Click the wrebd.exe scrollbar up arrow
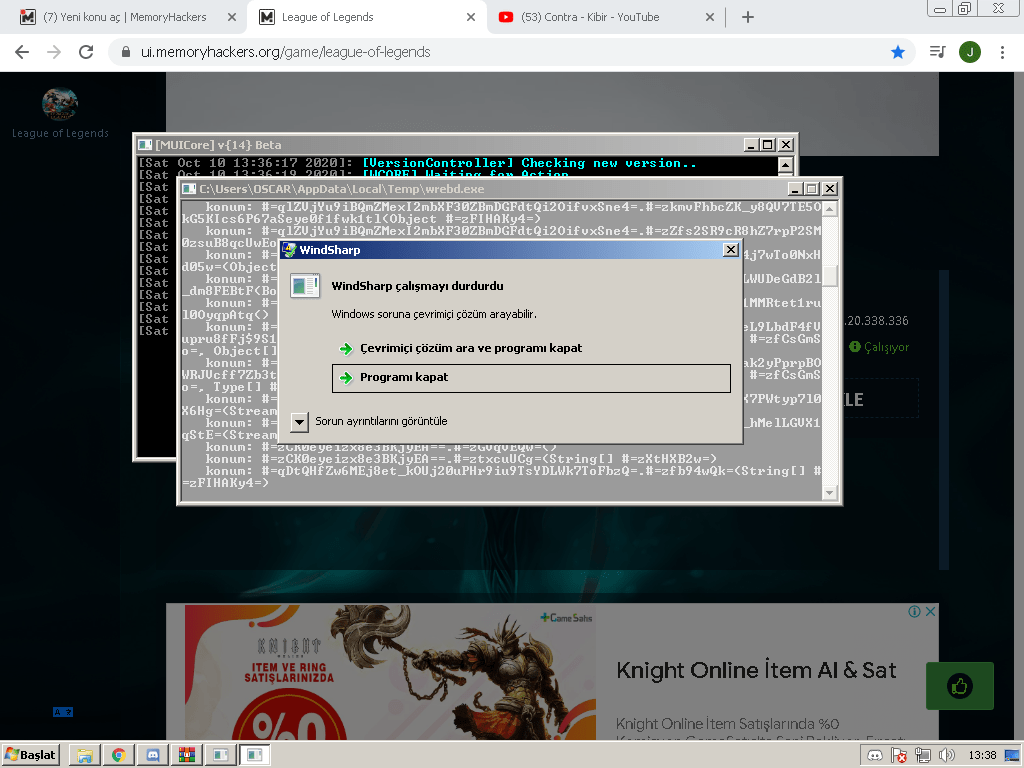 (x=829, y=208)
